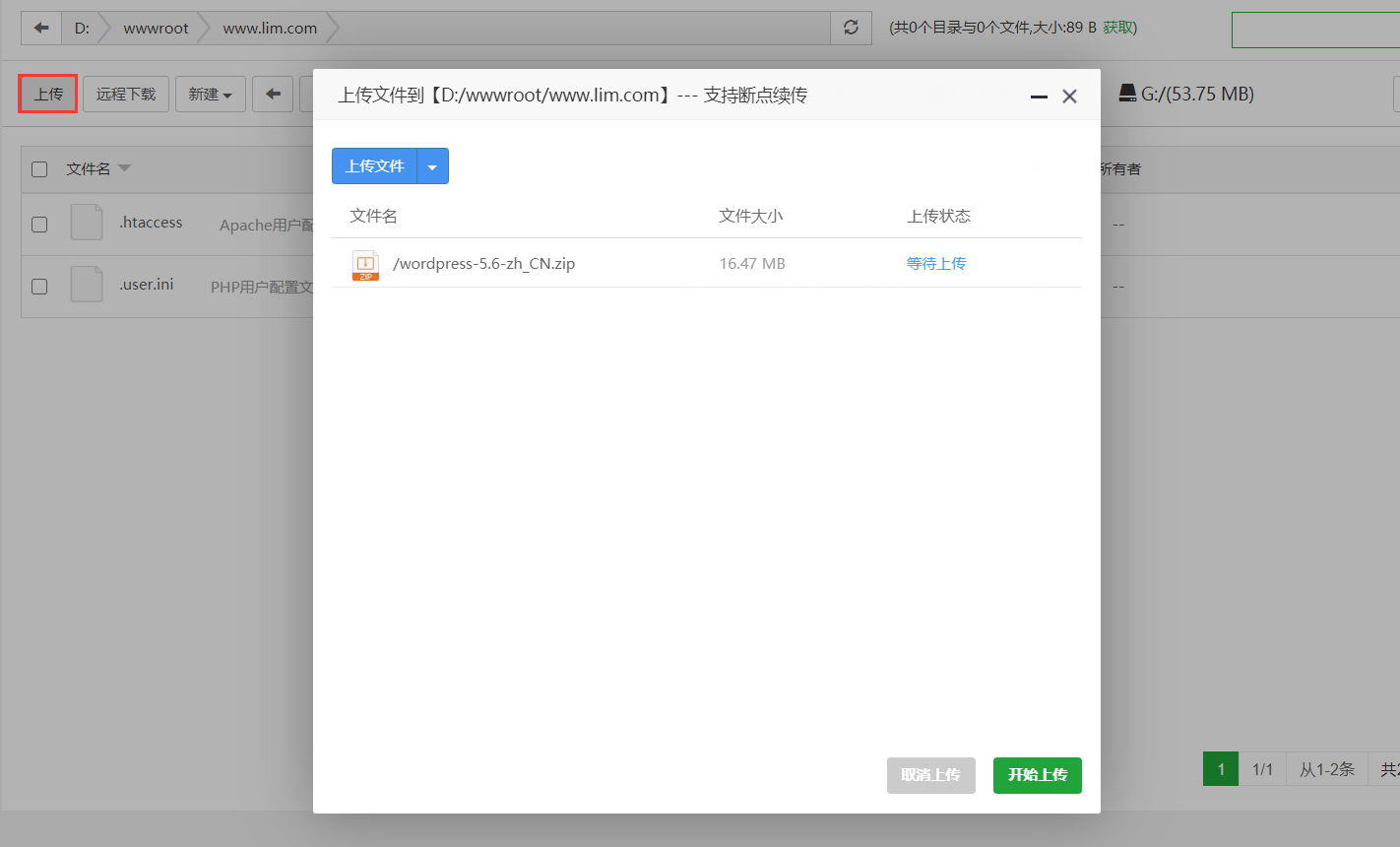This screenshot has width=1400, height=847.
Task: Click 等待上传 status text
Action: tap(936, 263)
